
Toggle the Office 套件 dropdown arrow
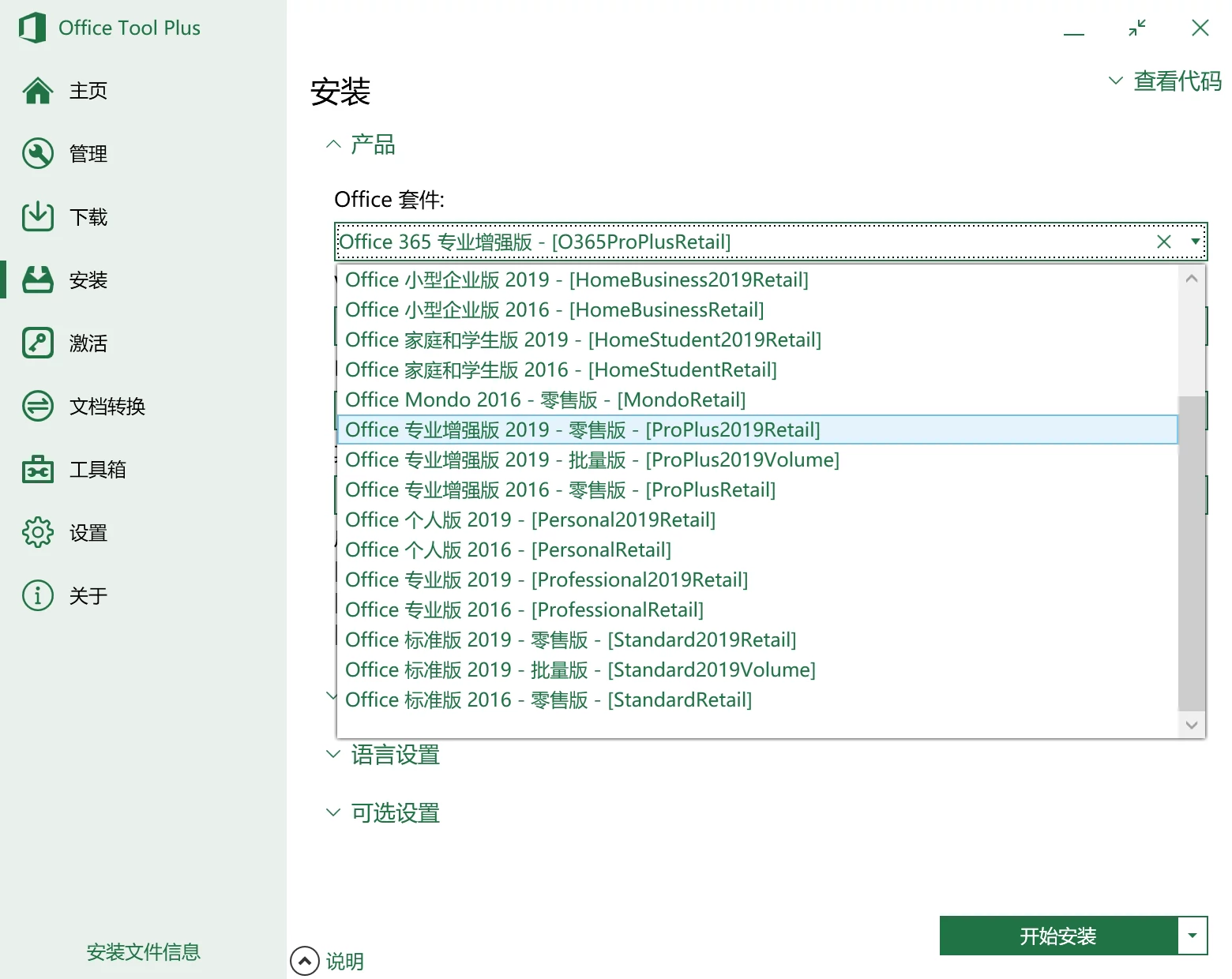1195,242
